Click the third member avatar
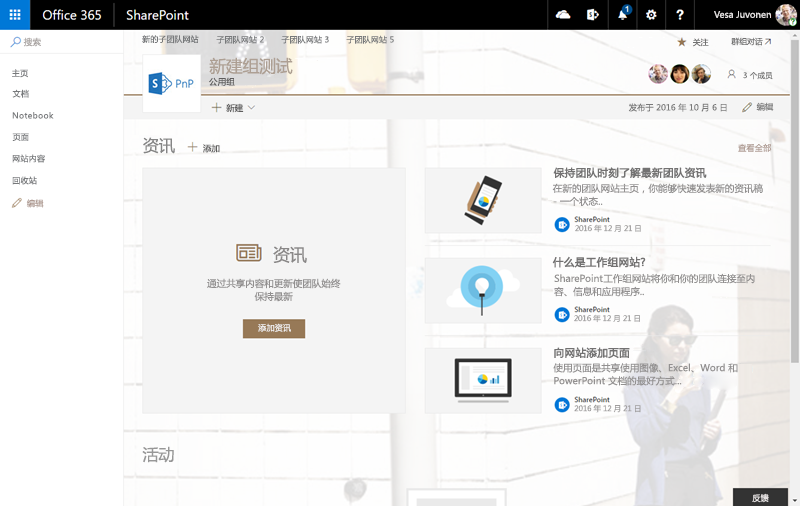This screenshot has height=507, width=800. (x=702, y=74)
